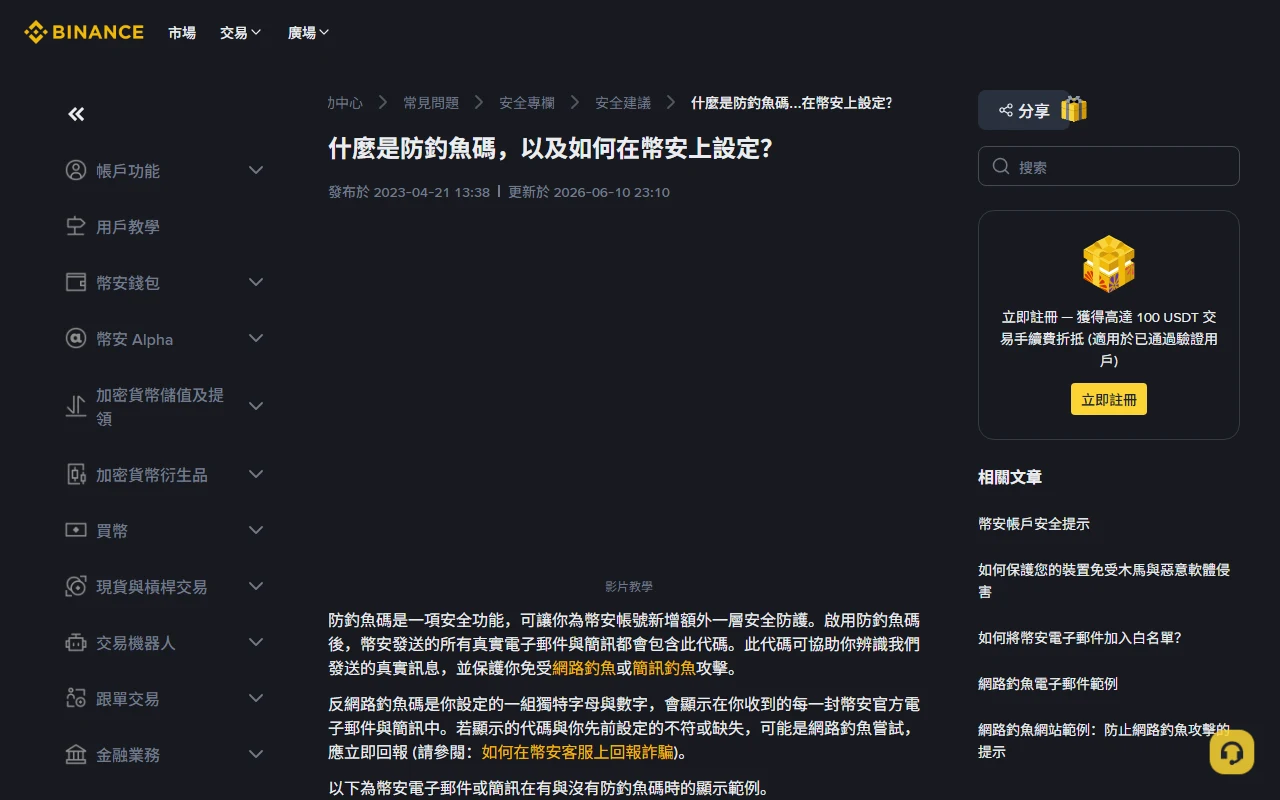
Task: Click the Binance logo
Action: click(84, 32)
